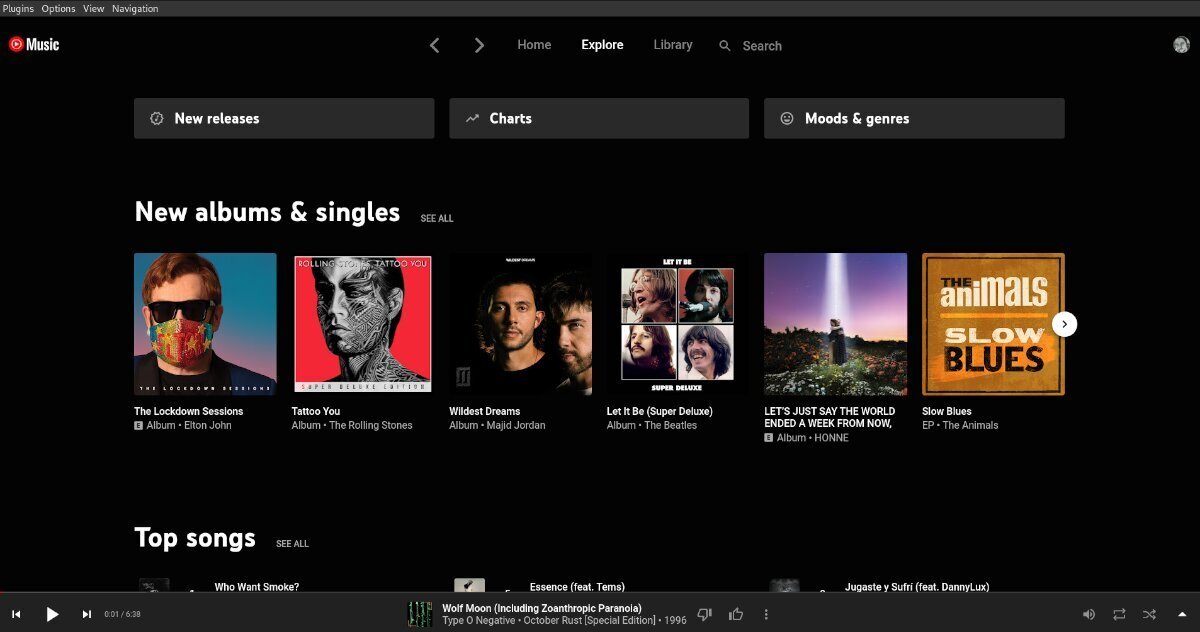Enable repeat for the current song
The height and width of the screenshot is (632, 1200).
click(1118, 614)
